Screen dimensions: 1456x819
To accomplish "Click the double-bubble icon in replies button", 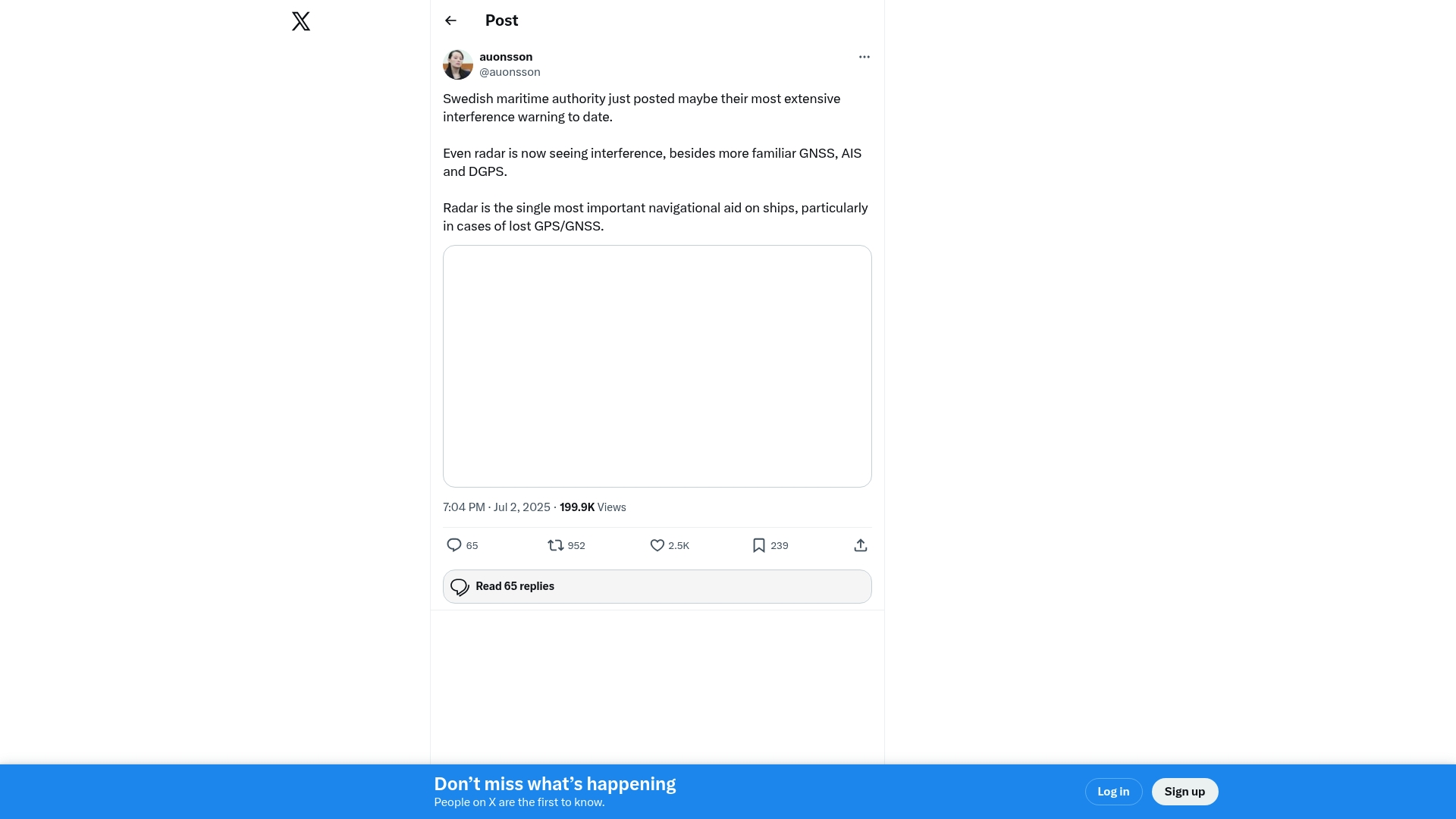I will click(460, 587).
